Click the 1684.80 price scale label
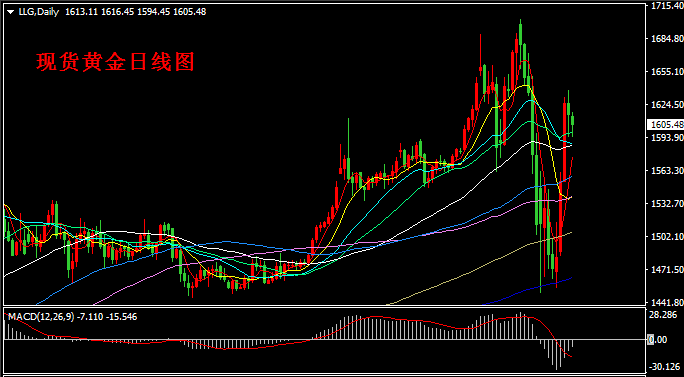The image size is (684, 377). click(666, 39)
